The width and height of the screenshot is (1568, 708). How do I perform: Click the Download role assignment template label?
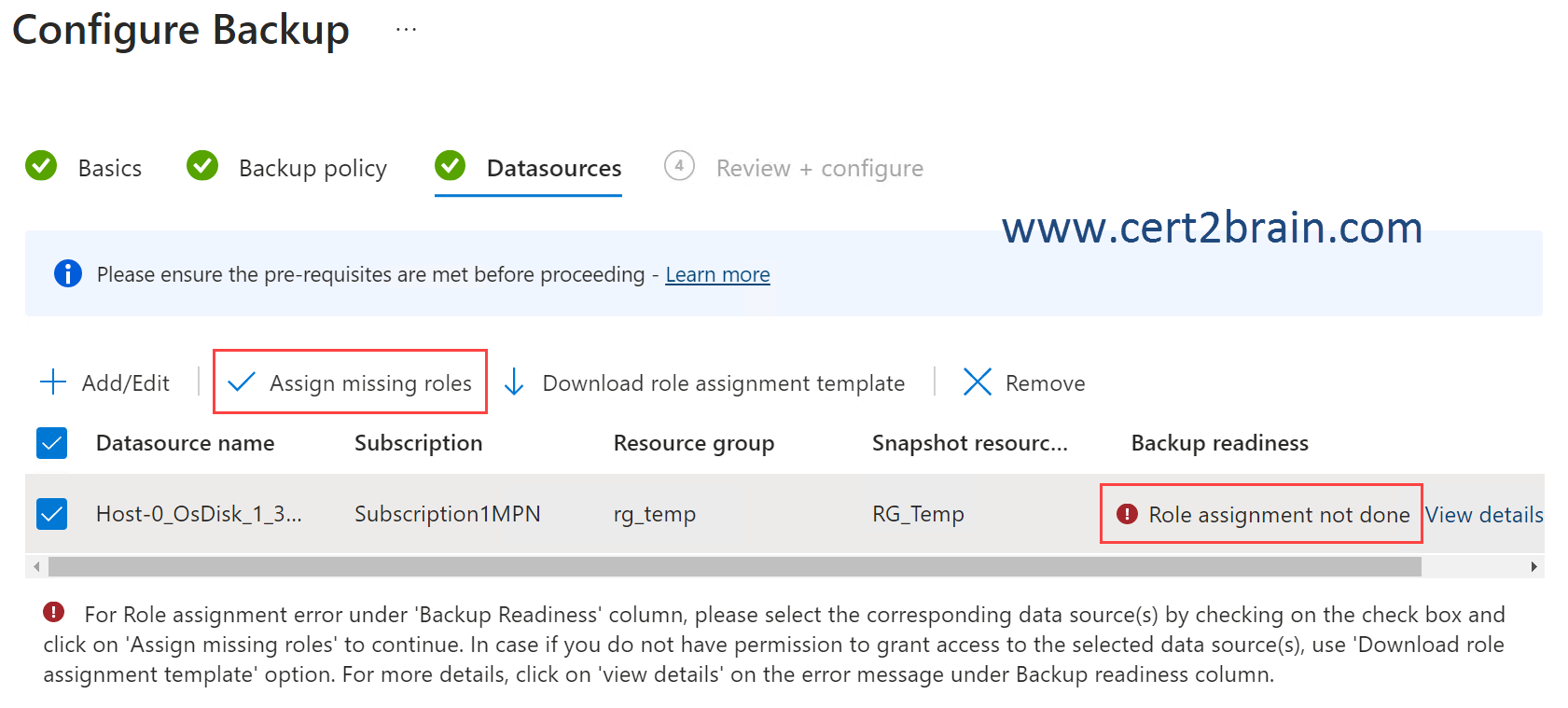[x=723, y=383]
